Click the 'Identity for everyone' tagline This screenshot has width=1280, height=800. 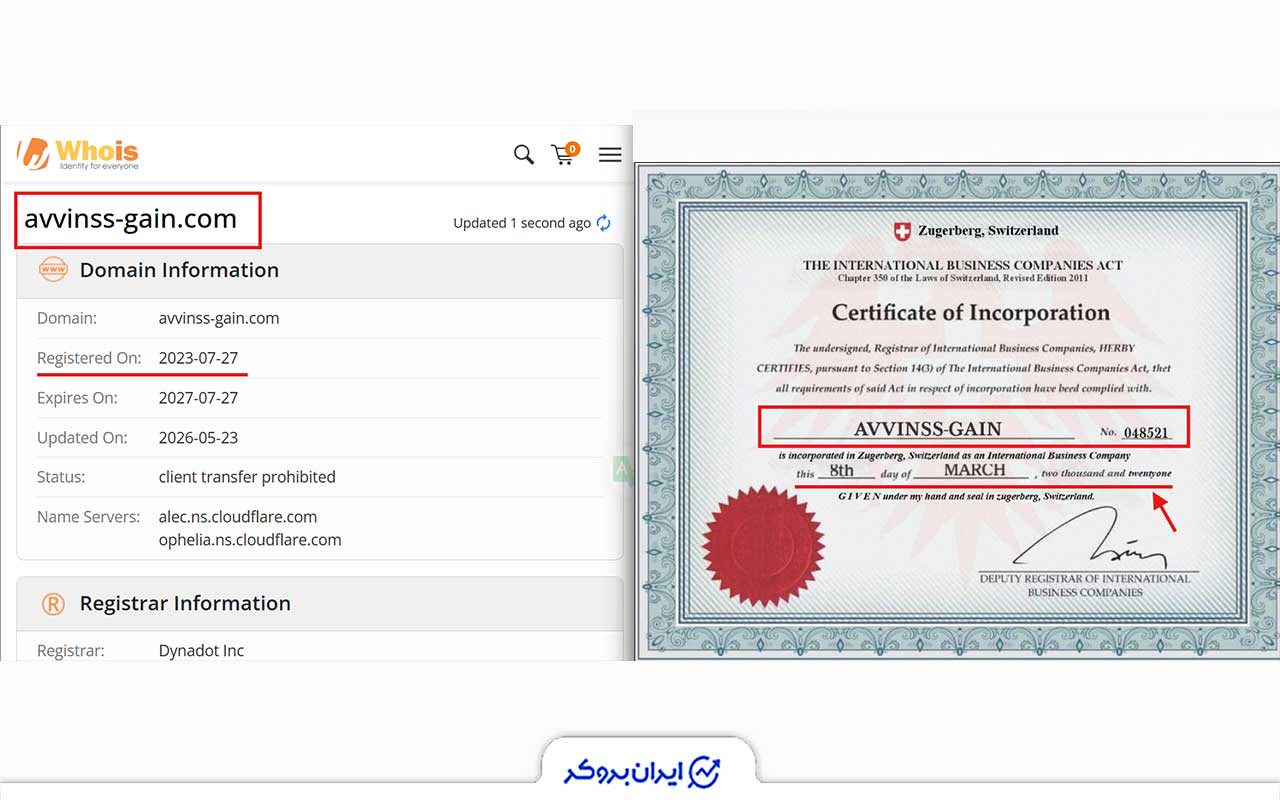[x=99, y=166]
